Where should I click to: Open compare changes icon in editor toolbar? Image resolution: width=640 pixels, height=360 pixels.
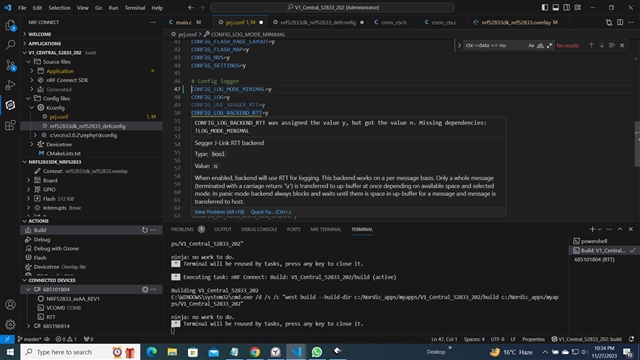point(609,22)
